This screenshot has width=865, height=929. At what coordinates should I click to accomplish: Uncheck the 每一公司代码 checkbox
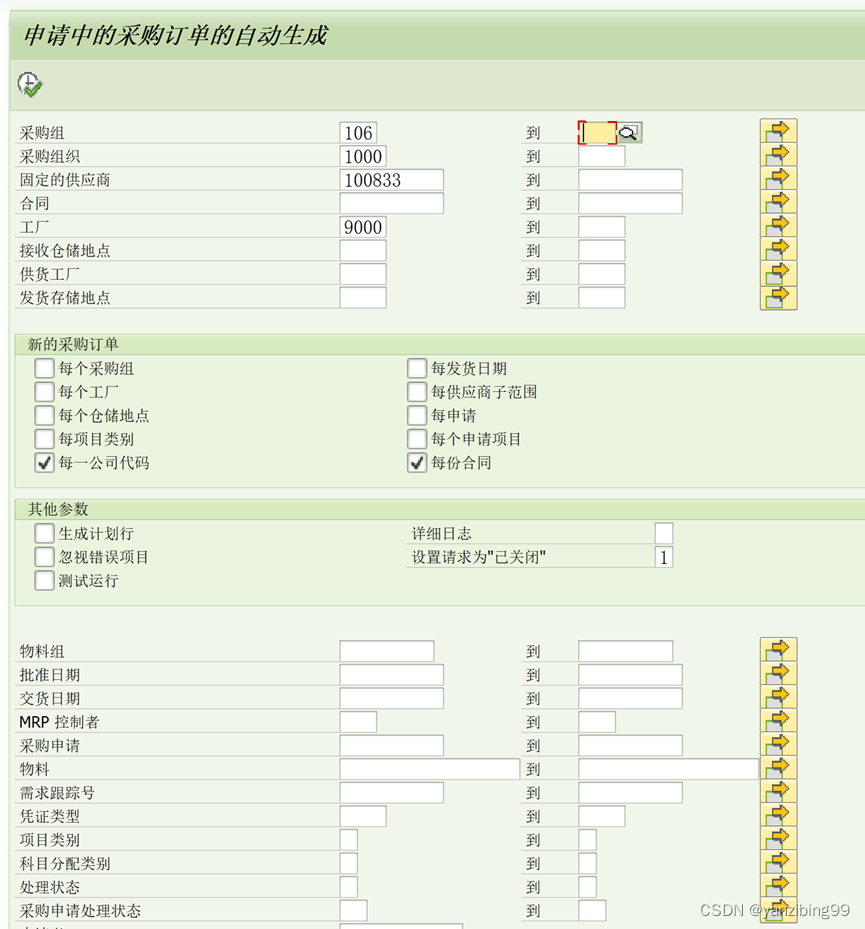click(44, 462)
